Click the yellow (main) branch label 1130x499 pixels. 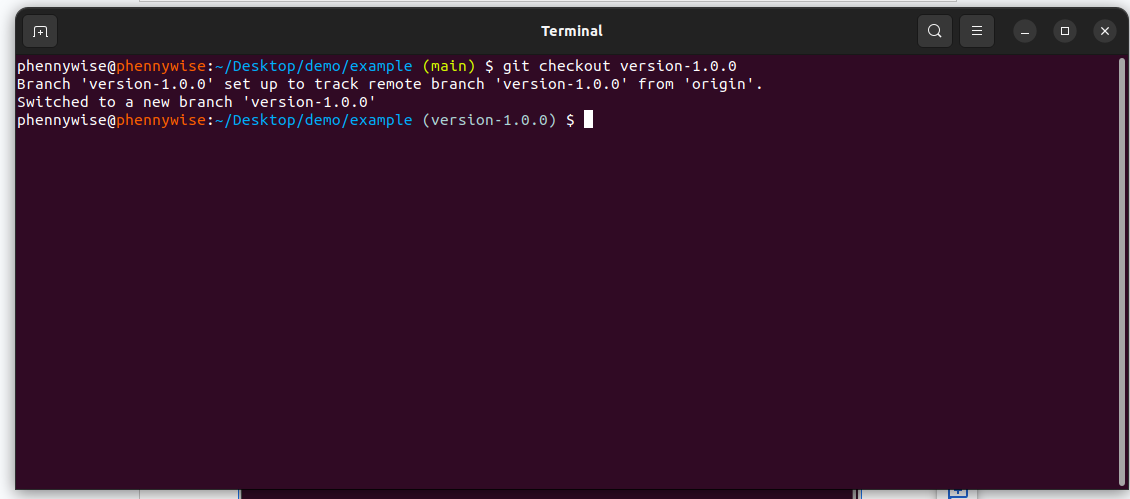tap(449, 66)
